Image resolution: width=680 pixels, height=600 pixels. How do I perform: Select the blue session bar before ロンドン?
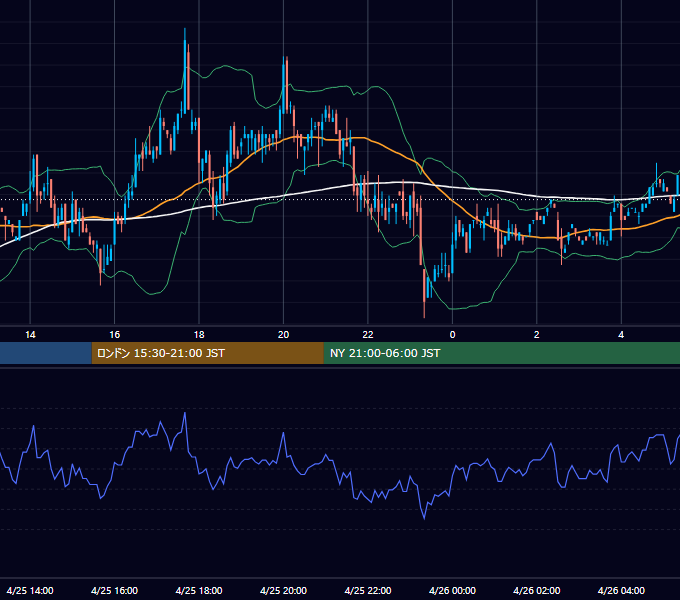coord(46,353)
